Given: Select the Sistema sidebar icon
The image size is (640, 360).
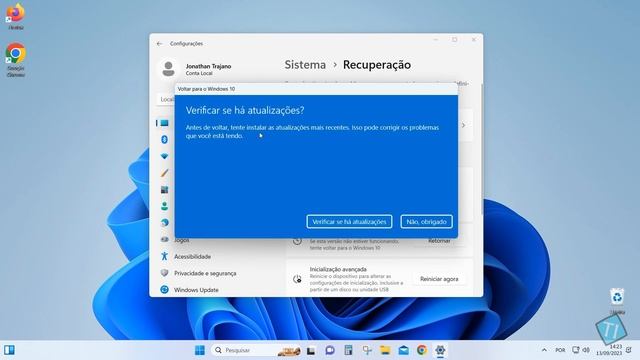Looking at the screenshot, I should tap(164, 123).
